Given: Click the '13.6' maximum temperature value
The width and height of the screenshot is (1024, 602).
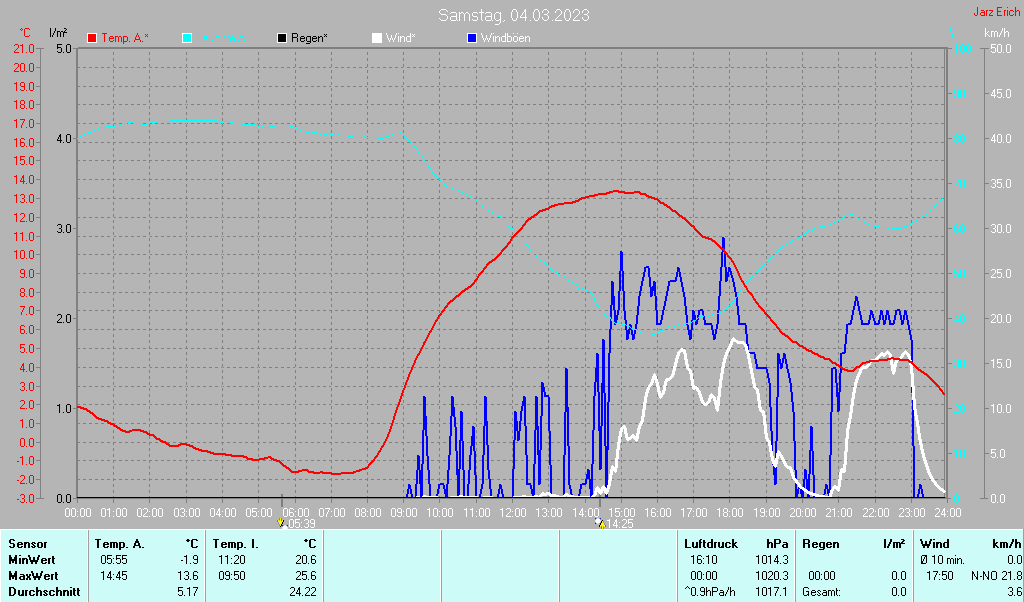Looking at the screenshot, I should 189,577.
